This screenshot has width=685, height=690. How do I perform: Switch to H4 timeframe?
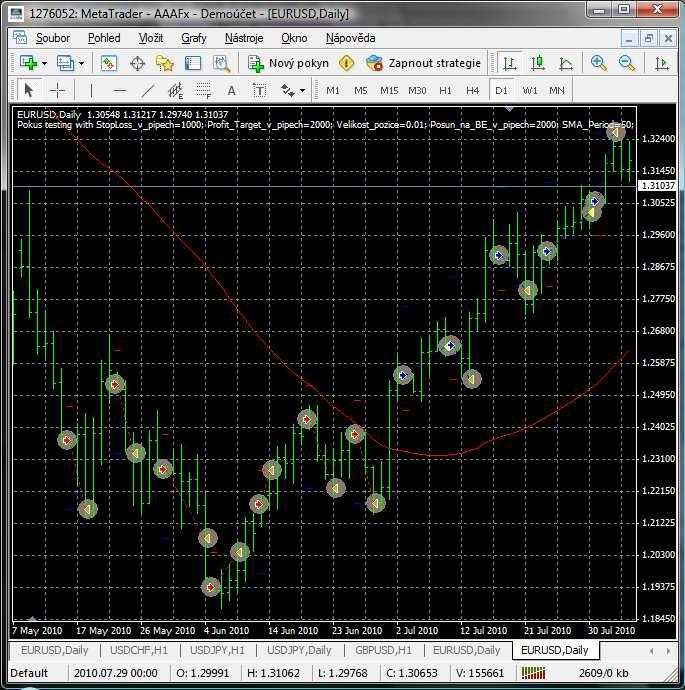(473, 90)
